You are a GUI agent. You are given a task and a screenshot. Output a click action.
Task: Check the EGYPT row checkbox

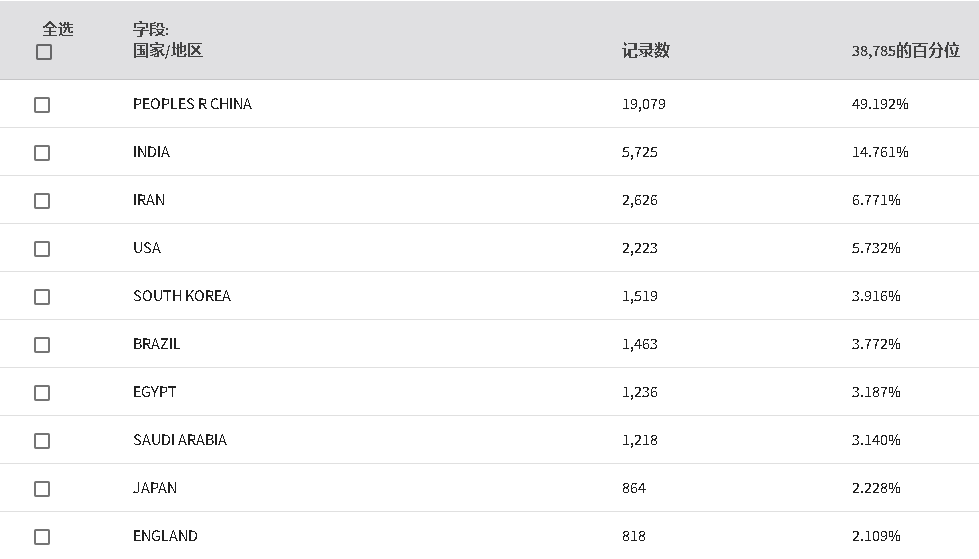click(x=42, y=393)
